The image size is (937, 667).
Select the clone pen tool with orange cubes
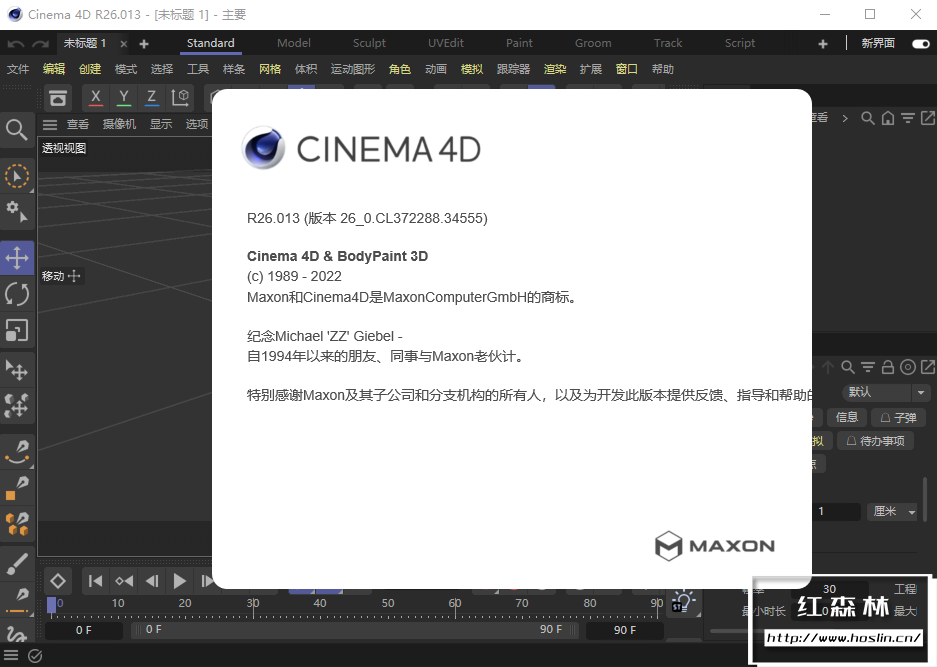[x=17, y=524]
